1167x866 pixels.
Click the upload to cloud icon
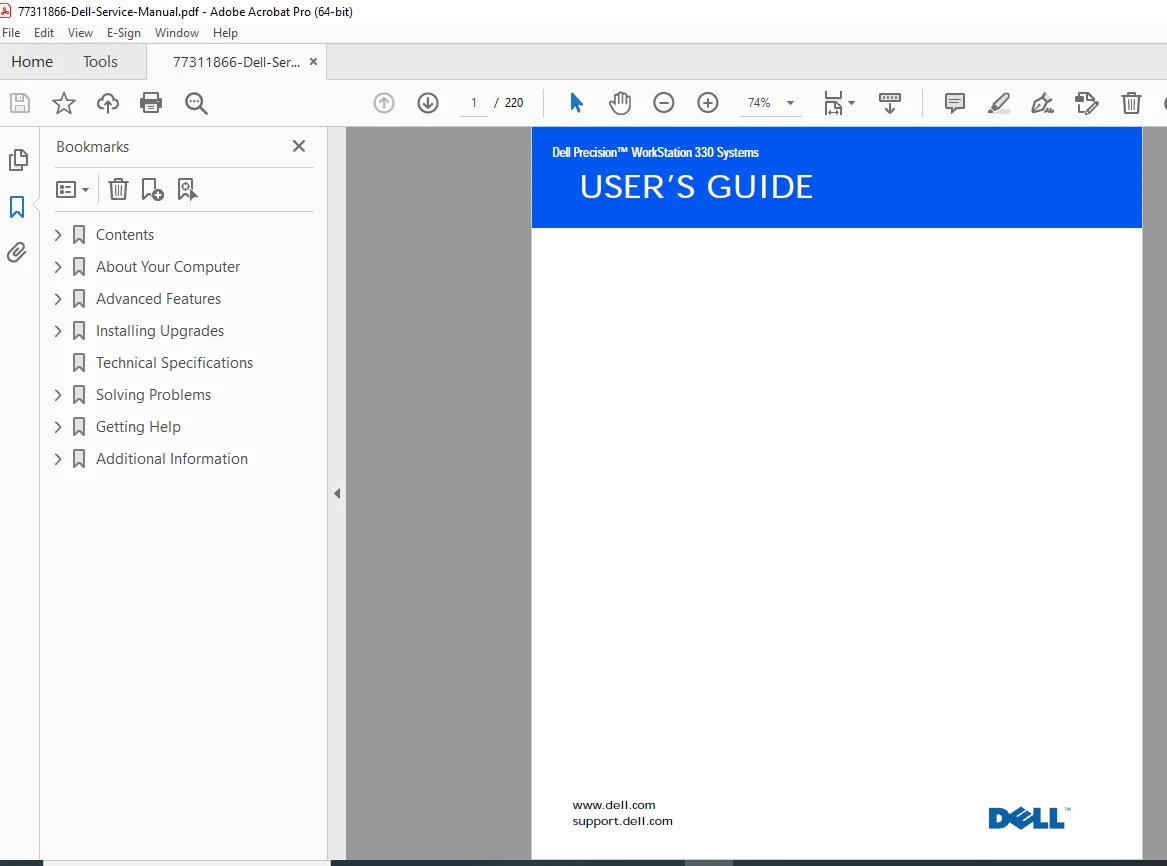(x=108, y=103)
